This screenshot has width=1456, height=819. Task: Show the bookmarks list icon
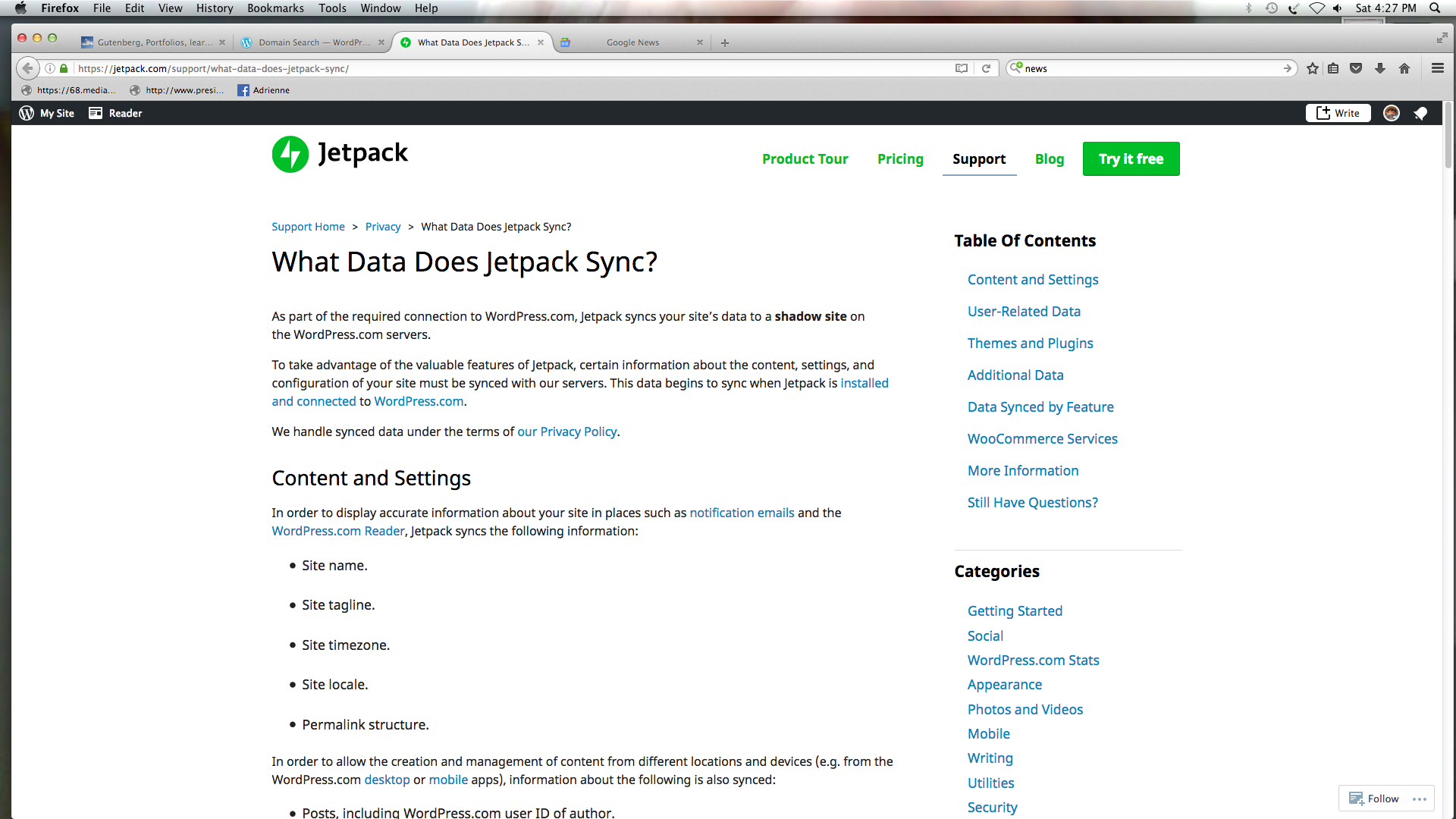(1333, 68)
